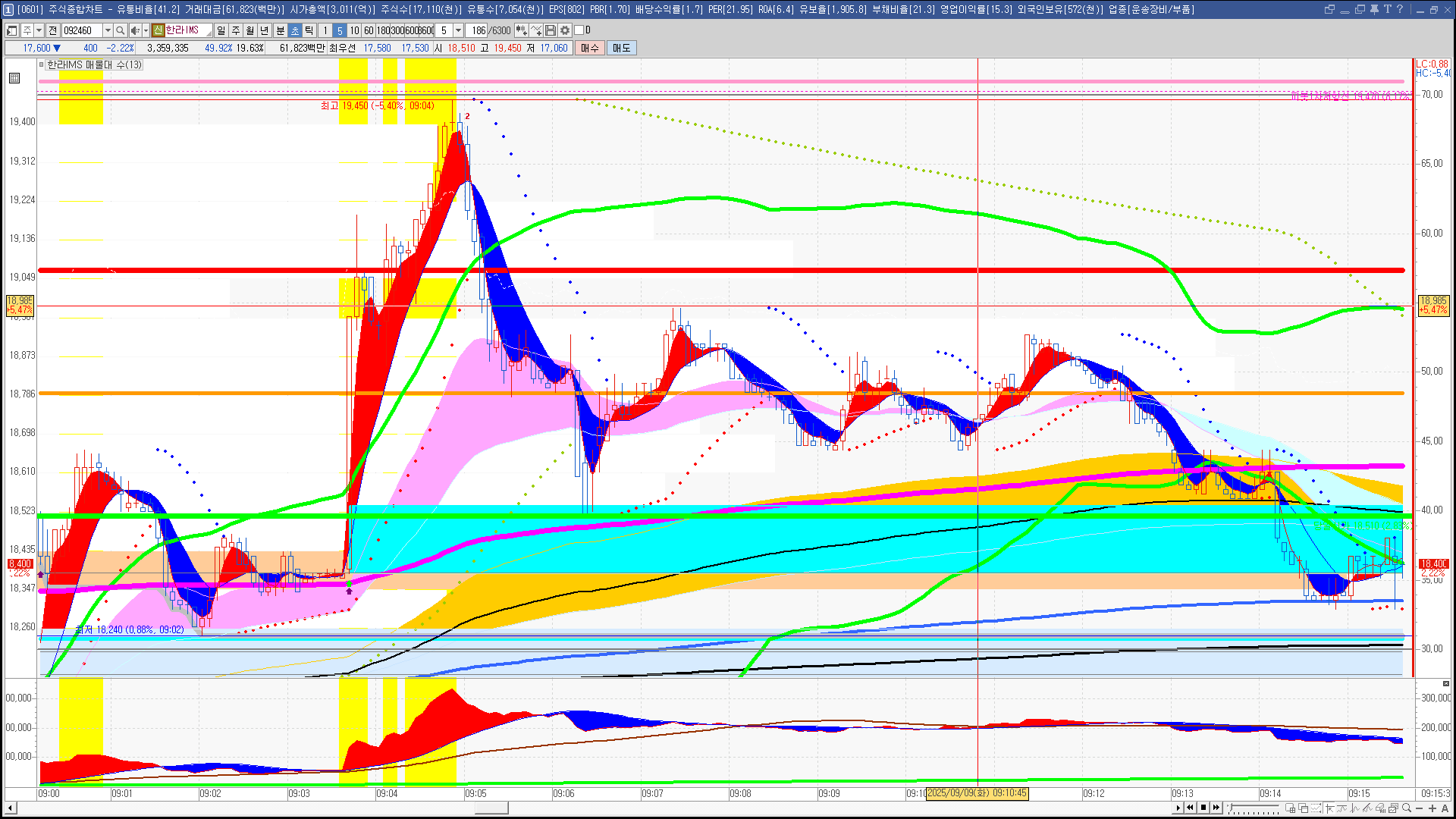The height and width of the screenshot is (819, 1456).
Task: Click the 매수 buy button
Action: (x=590, y=48)
